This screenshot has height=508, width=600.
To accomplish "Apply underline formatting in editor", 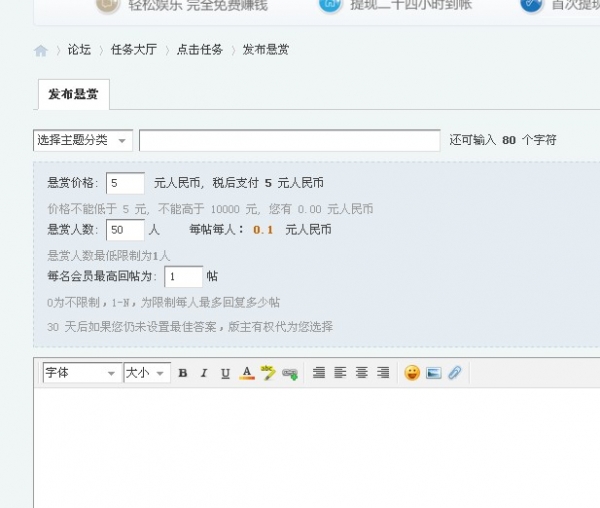I will pos(225,373).
